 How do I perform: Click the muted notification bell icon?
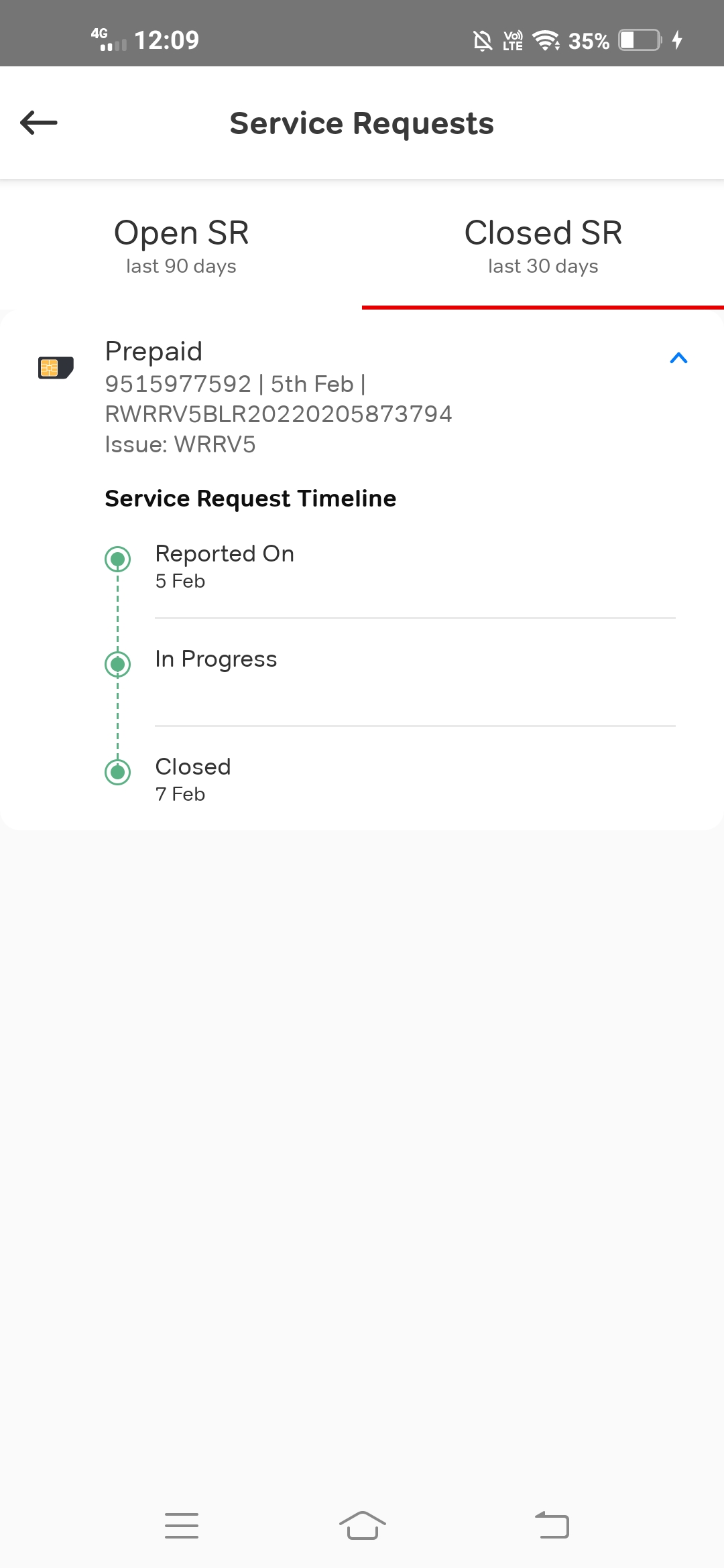[482, 41]
